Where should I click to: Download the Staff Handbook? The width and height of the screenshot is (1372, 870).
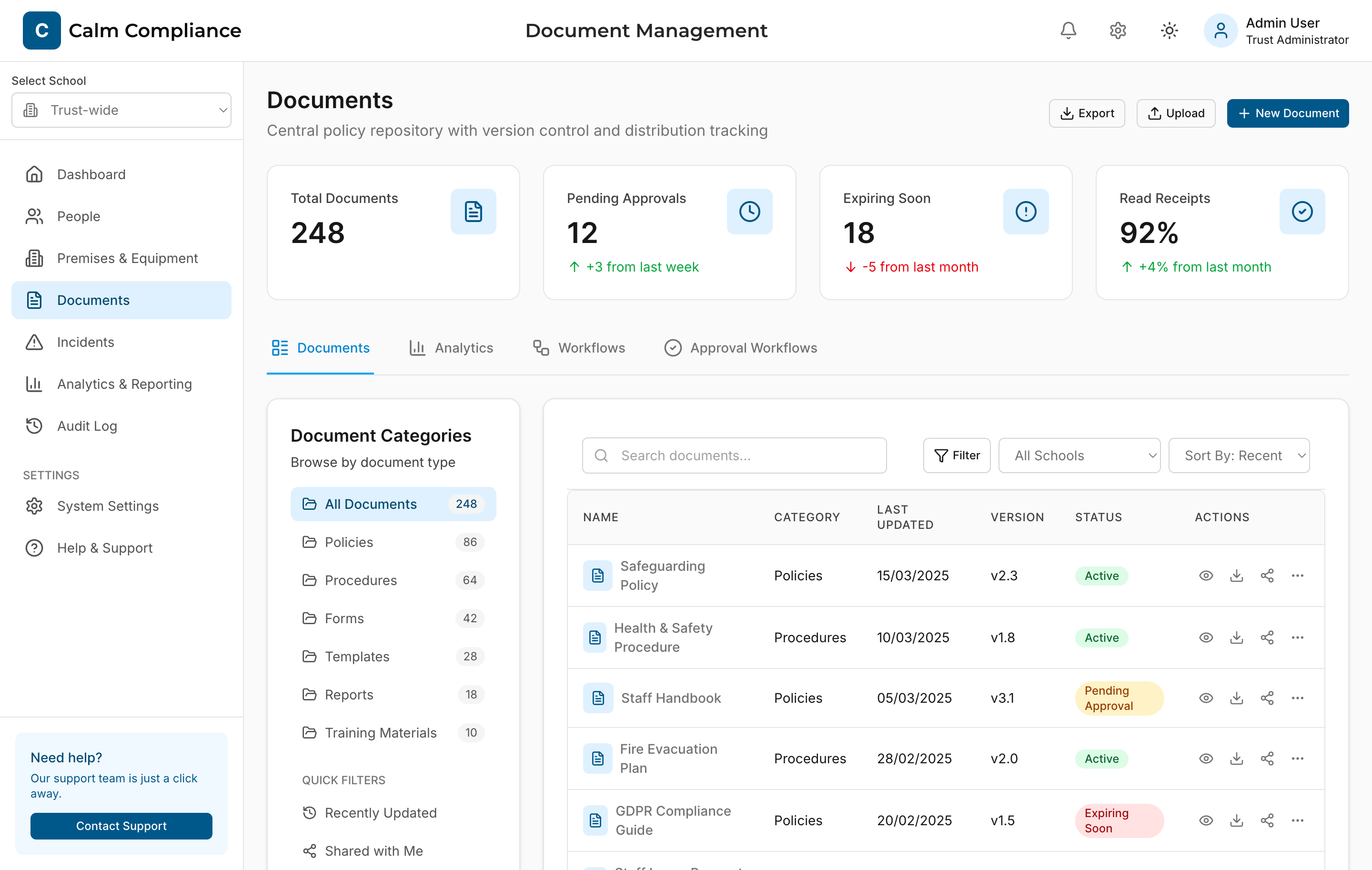click(x=1236, y=698)
